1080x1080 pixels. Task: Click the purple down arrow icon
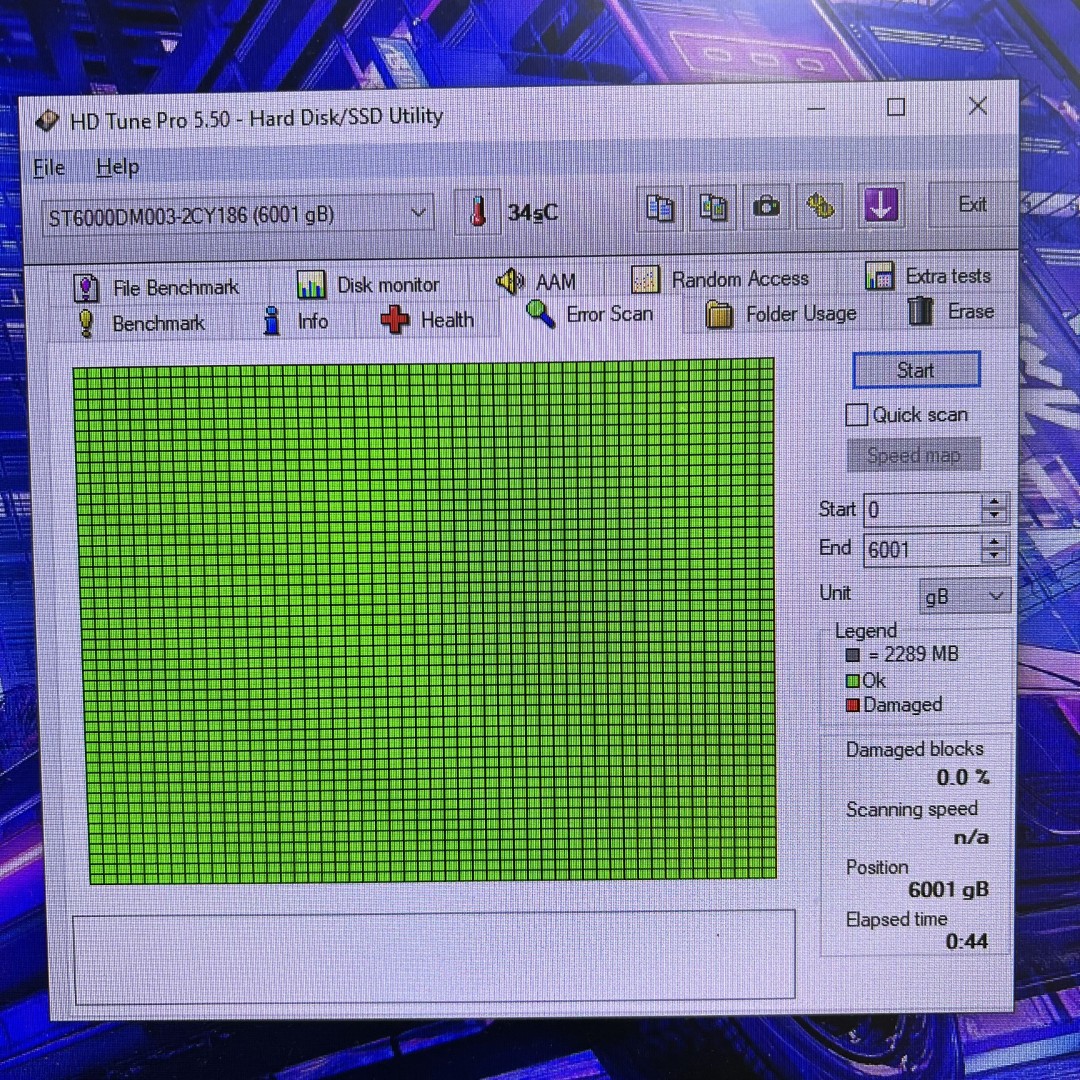coord(880,206)
